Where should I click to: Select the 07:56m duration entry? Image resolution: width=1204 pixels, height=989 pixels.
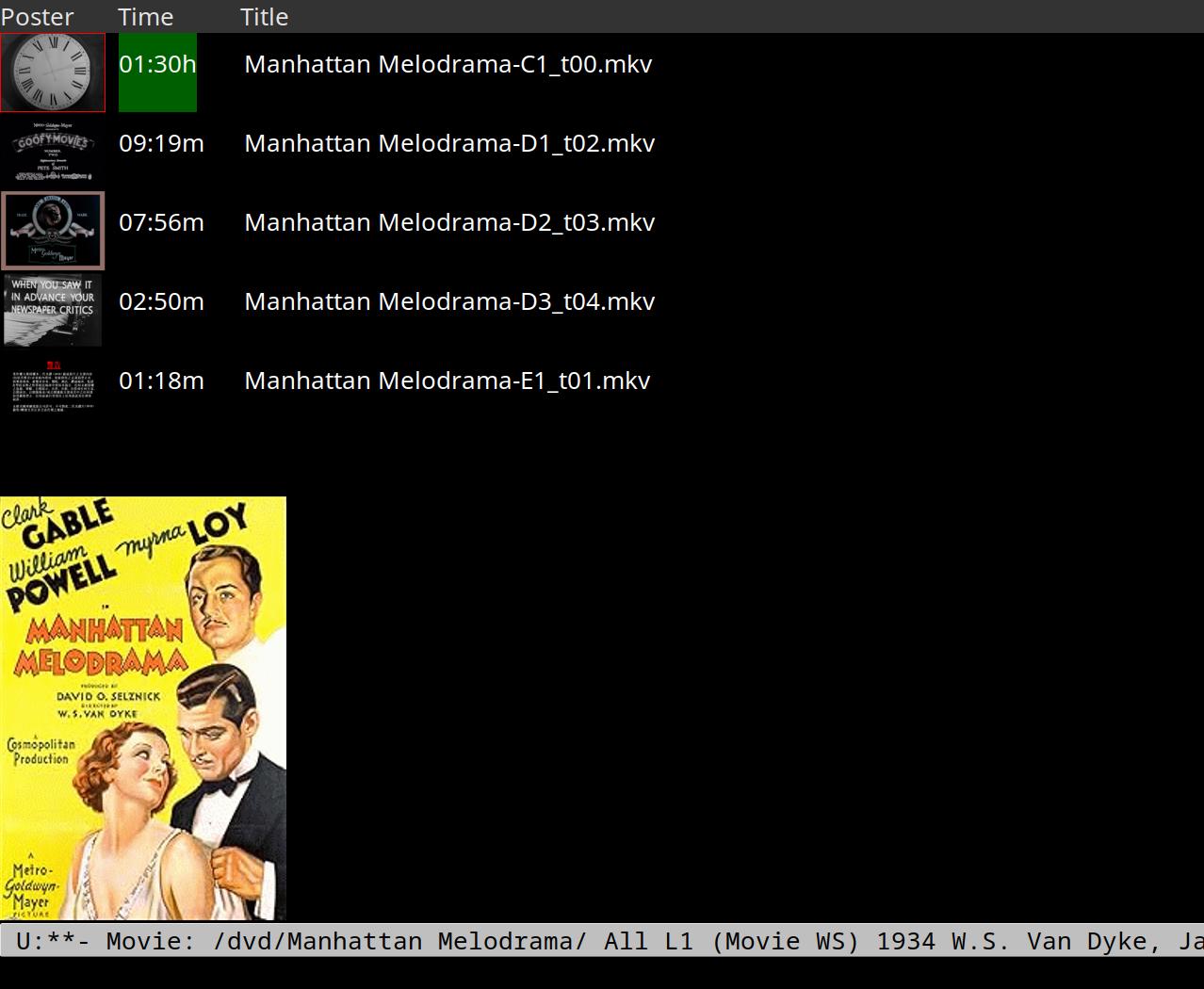tap(161, 222)
